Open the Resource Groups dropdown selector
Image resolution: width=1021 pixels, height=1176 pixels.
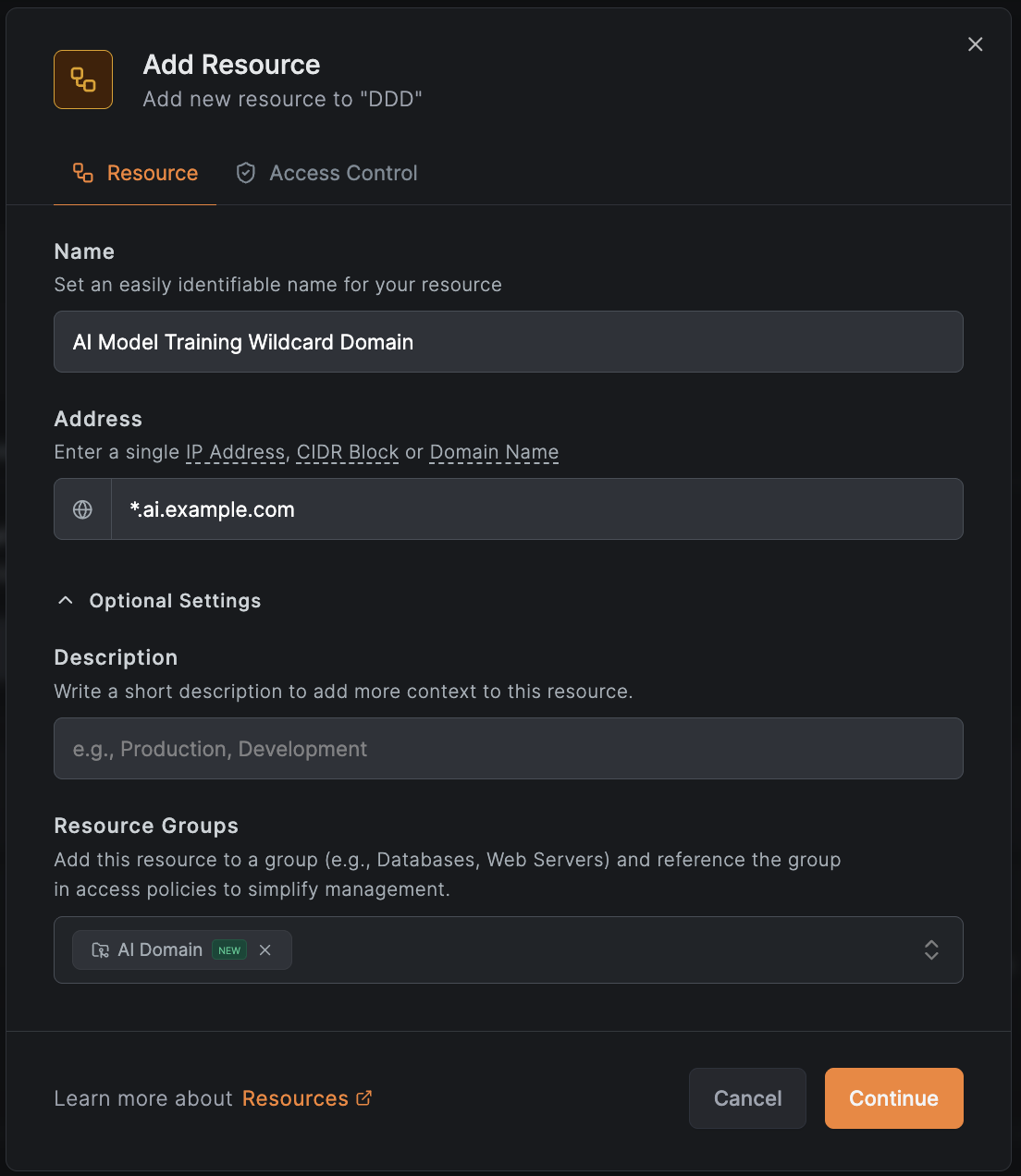coord(931,949)
